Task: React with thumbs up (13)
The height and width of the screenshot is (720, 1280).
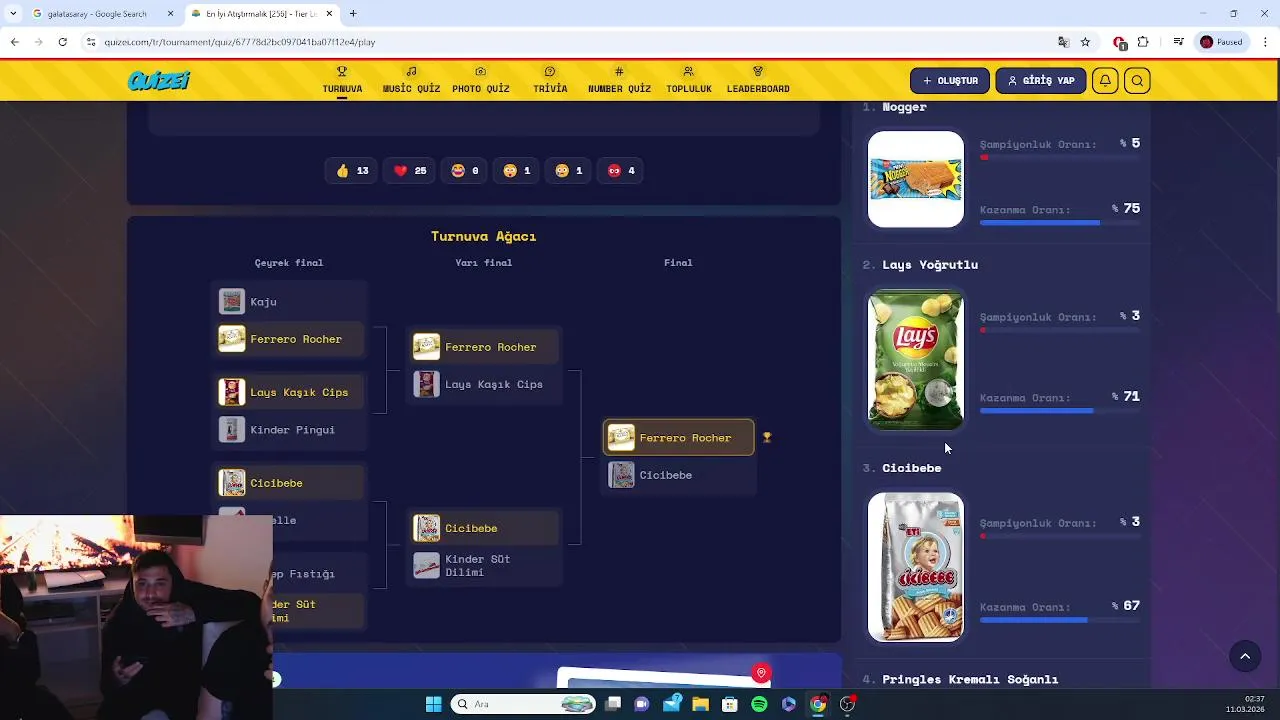Action: (352, 171)
